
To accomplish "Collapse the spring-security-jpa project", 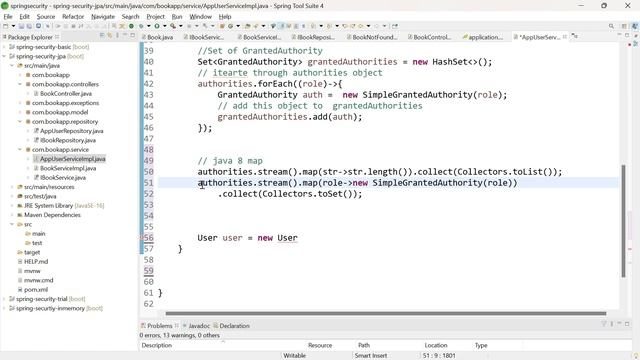I will click(x=4, y=56).
